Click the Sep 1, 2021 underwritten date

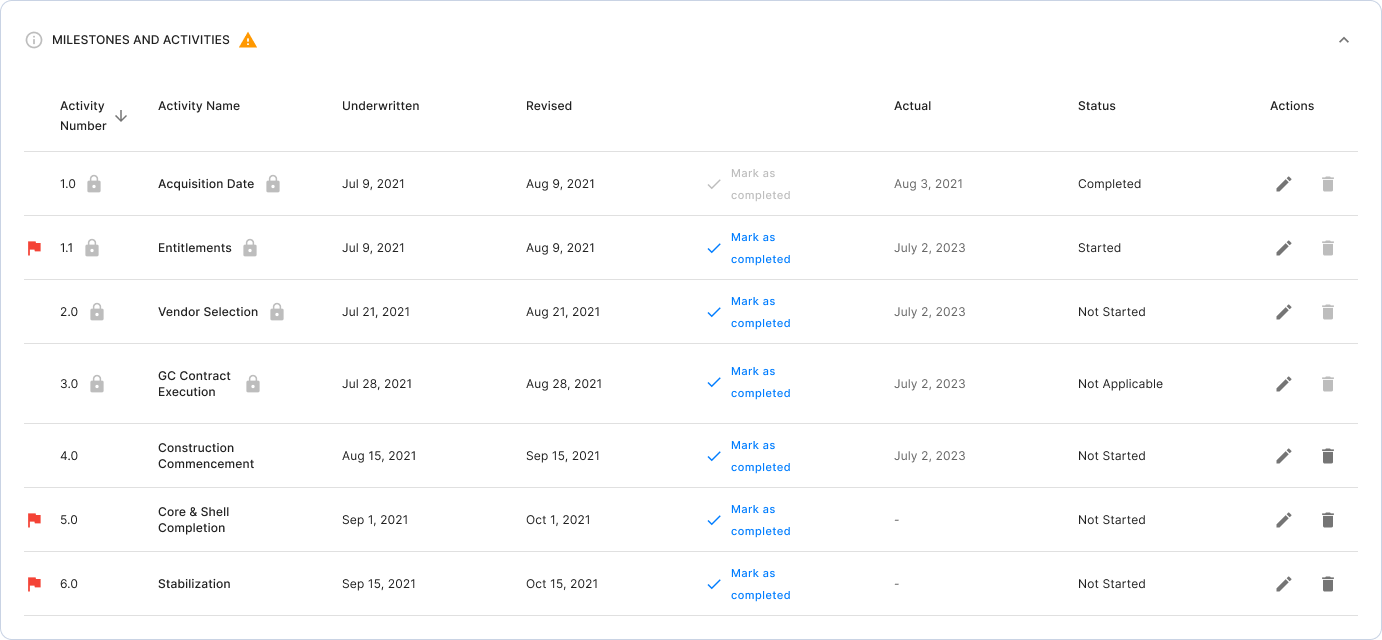coord(375,520)
